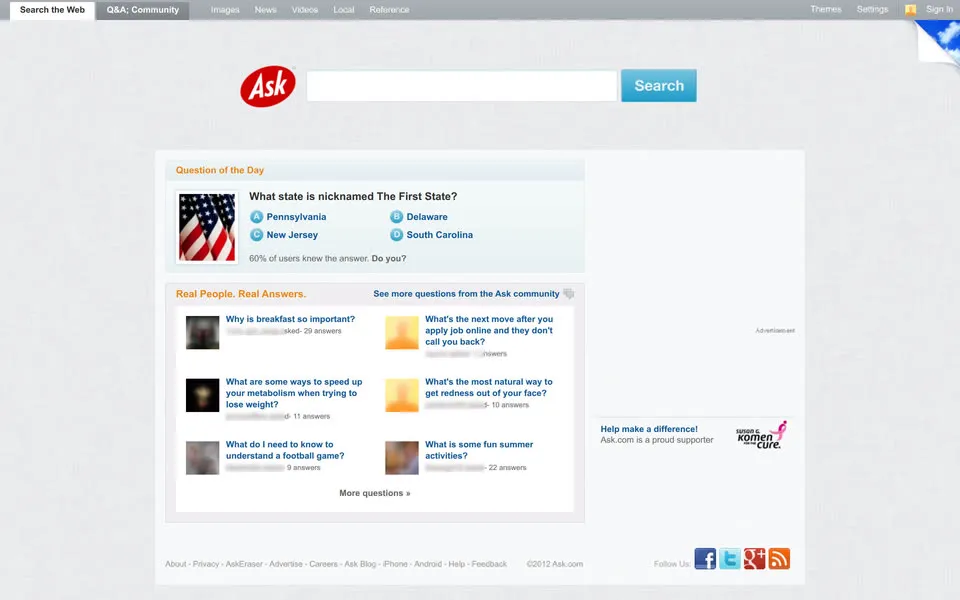The height and width of the screenshot is (600, 960).
Task: Open the fun summer activities question
Action: click(x=479, y=450)
